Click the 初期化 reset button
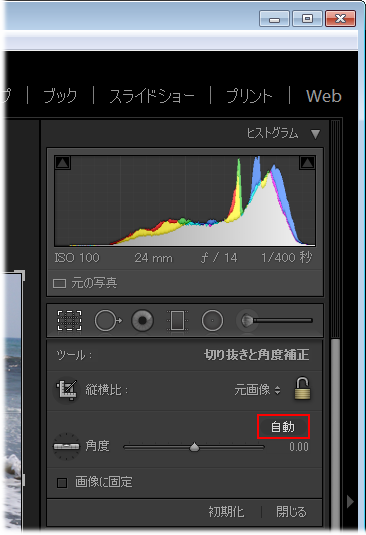The height and width of the screenshot is (535, 366). (x=226, y=512)
